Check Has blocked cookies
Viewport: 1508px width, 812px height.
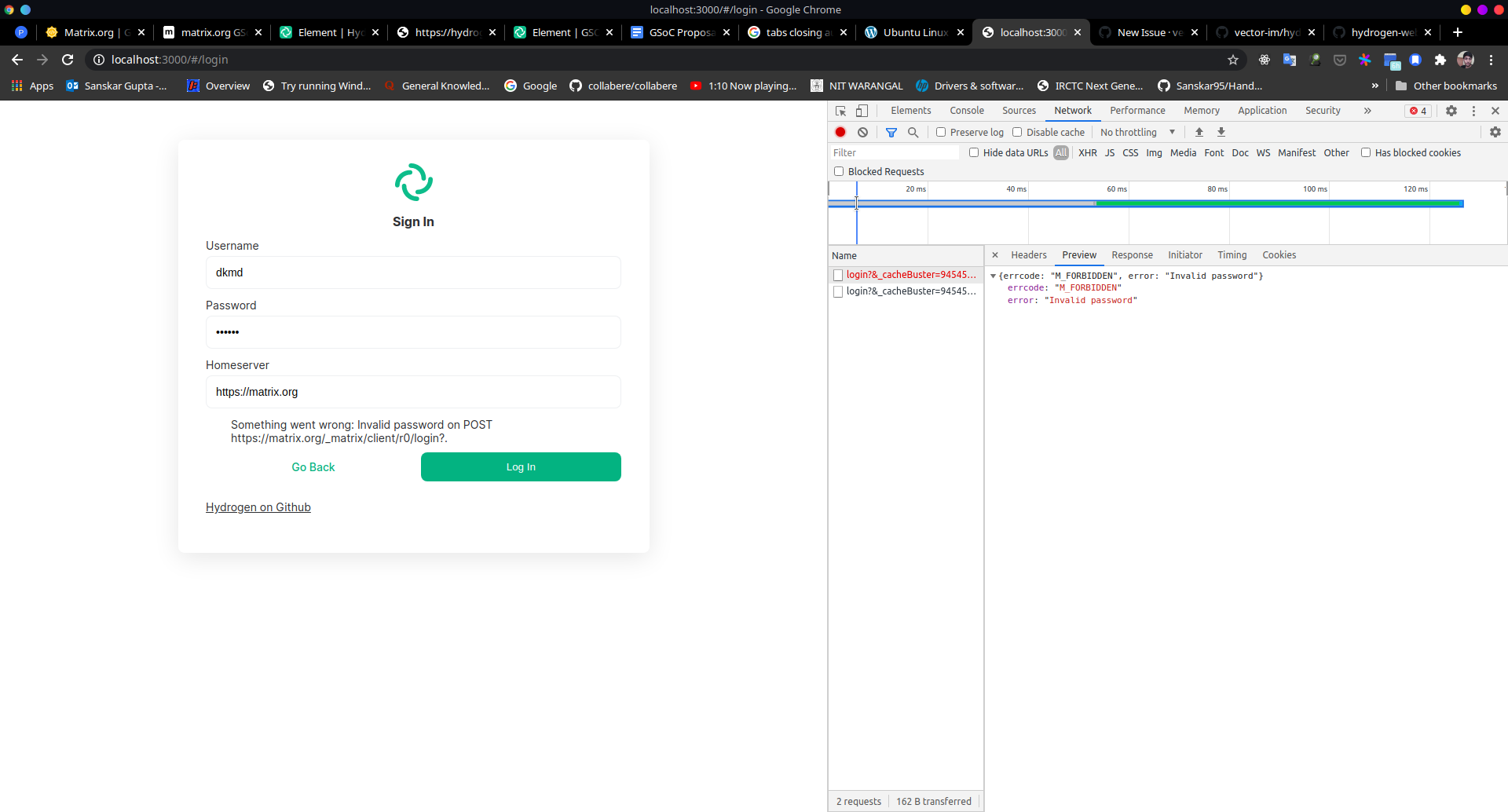1366,152
